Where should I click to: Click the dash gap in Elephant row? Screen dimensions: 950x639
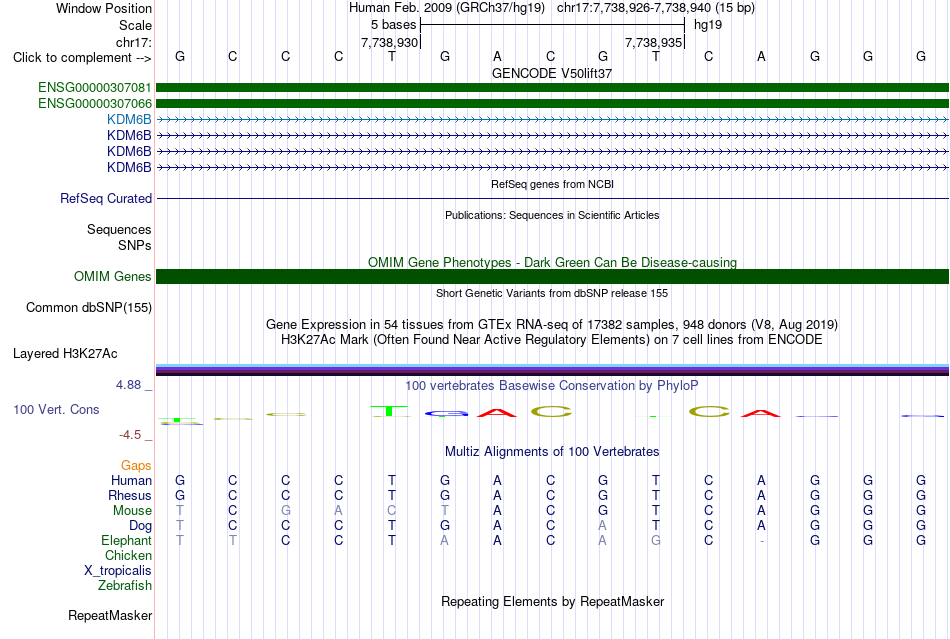point(762,541)
